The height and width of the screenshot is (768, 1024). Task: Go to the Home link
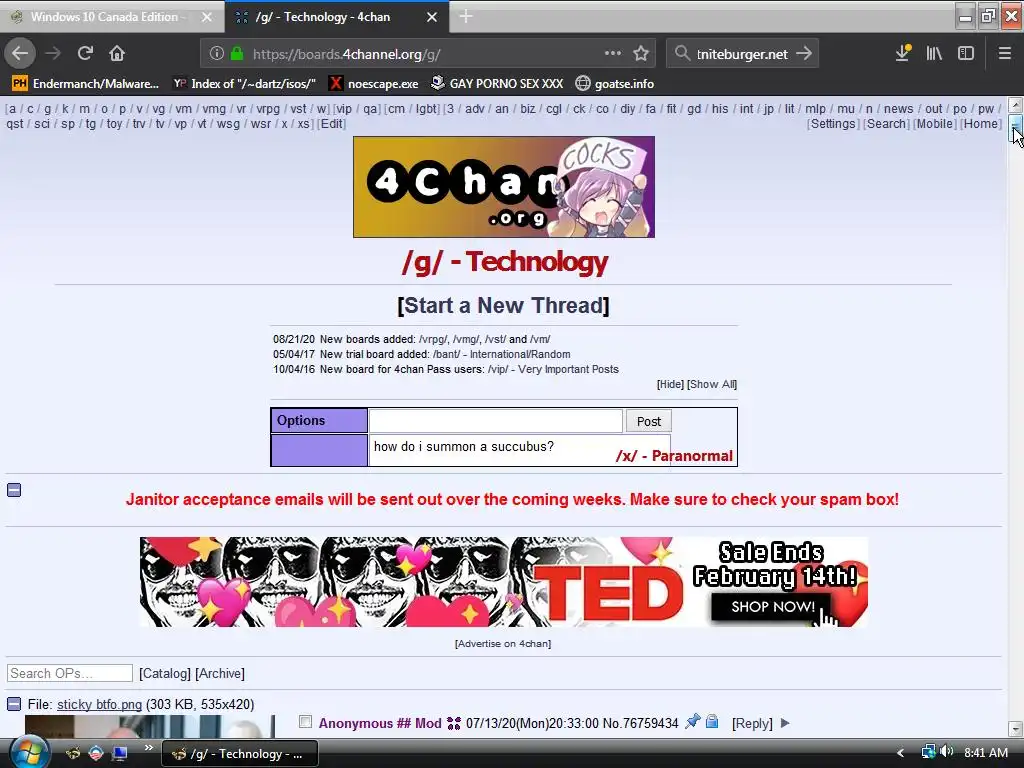point(981,123)
